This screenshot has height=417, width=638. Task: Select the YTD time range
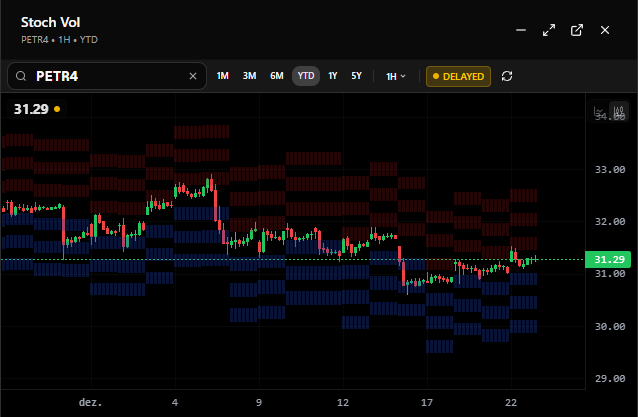[306, 76]
